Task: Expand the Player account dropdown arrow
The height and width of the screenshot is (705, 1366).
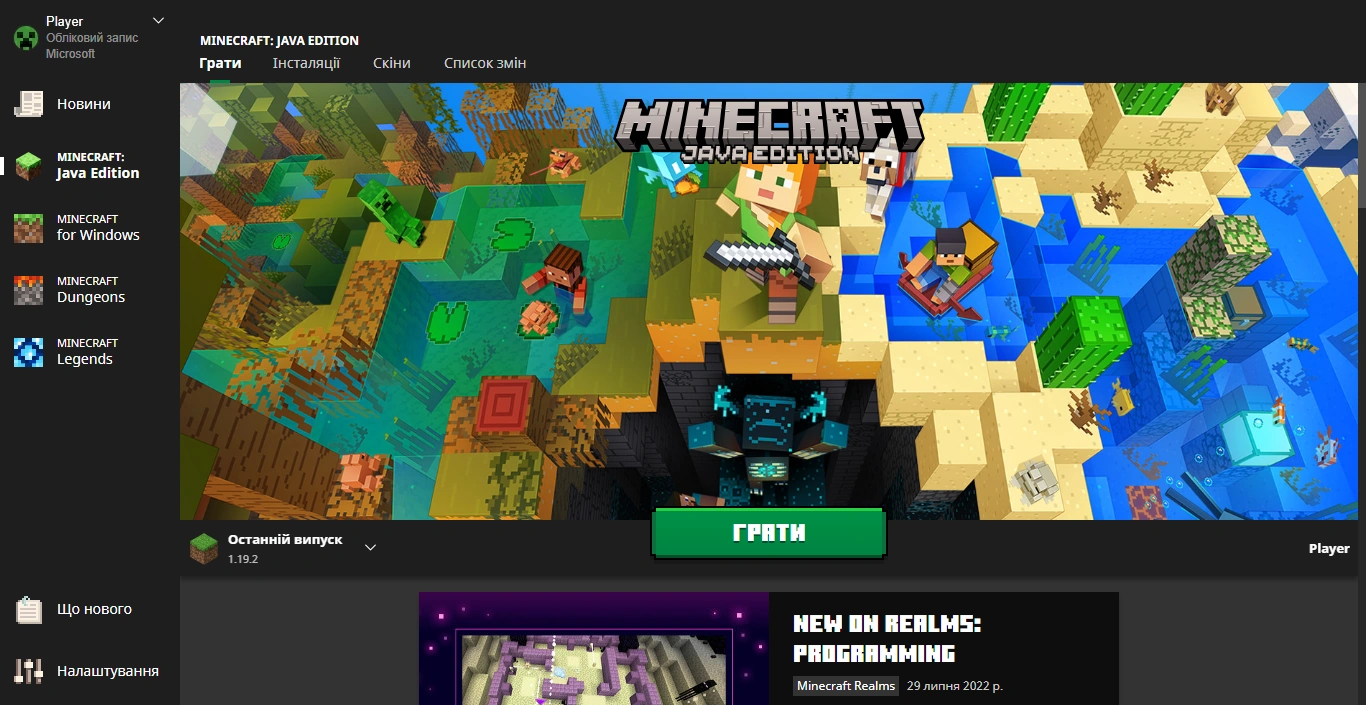Action: tap(158, 21)
